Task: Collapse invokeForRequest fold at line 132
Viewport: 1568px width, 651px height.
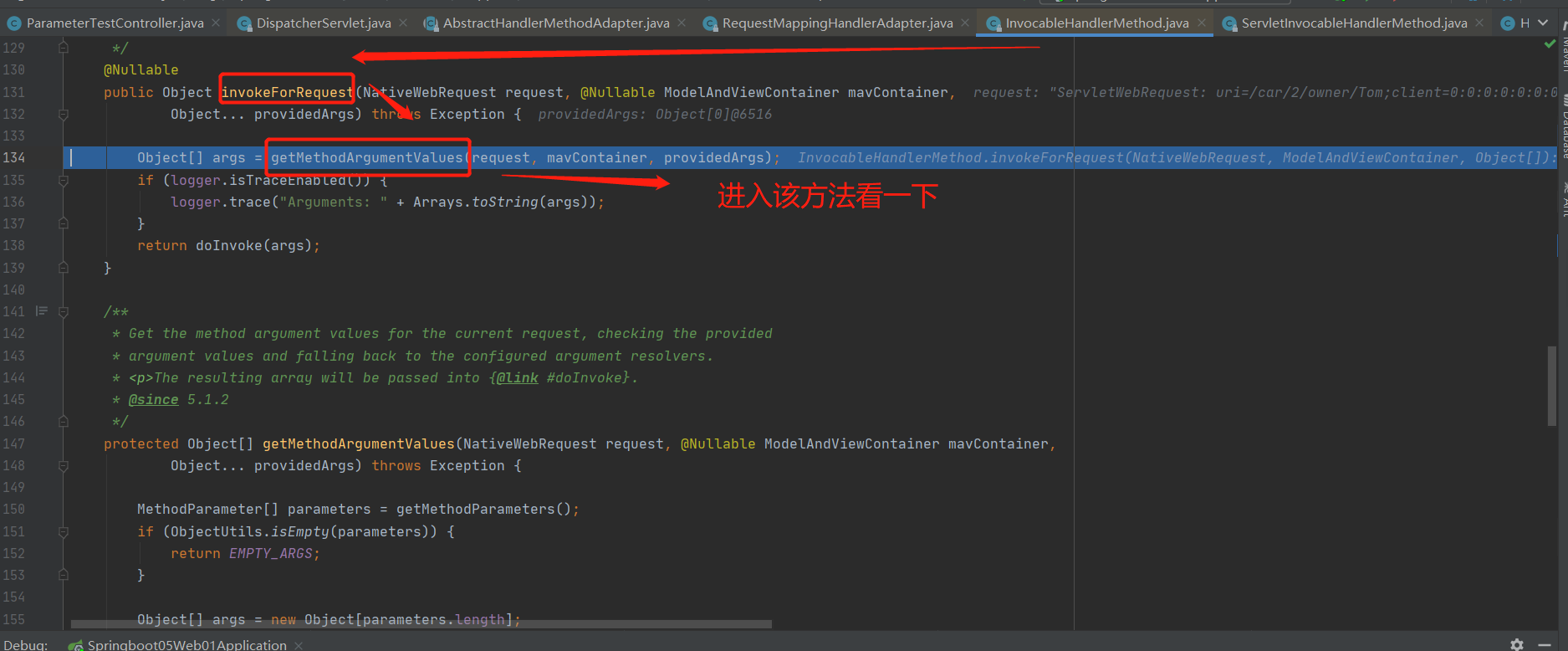Action: coord(64,114)
